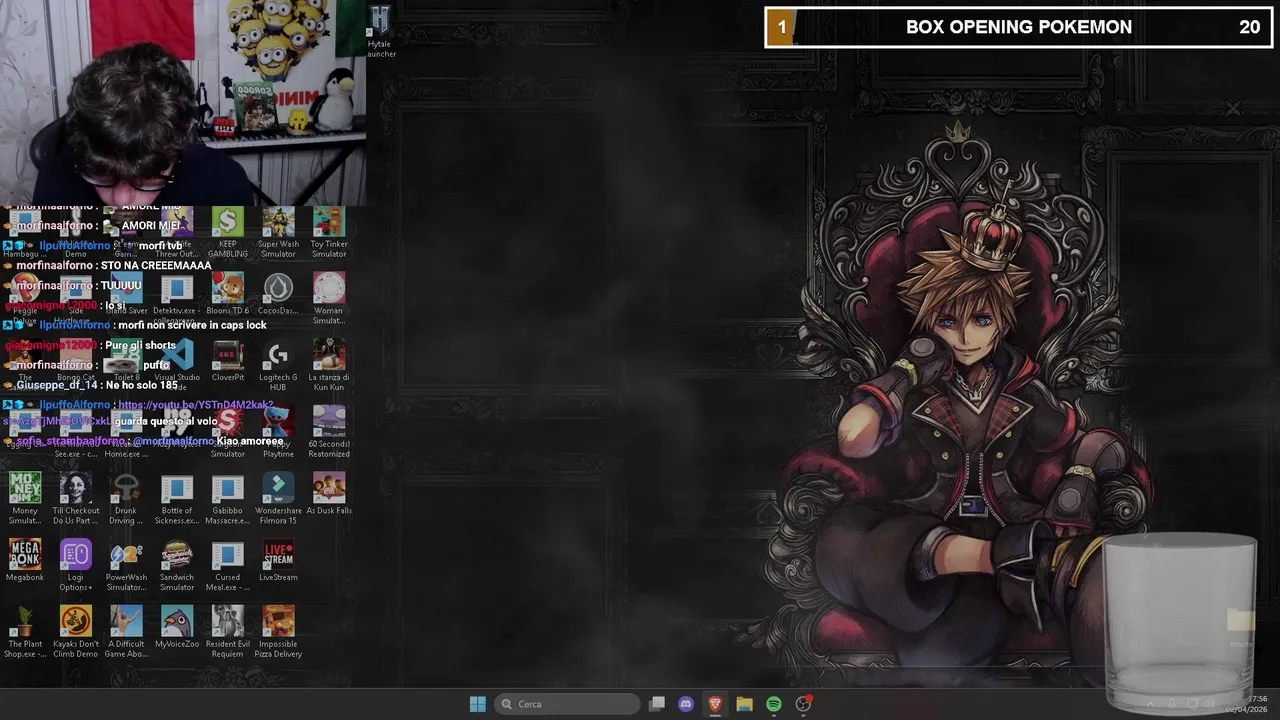
Task: Click the 'STO NA CREEEMAAAA' chat message
Action: pyautogui.click(x=156, y=265)
